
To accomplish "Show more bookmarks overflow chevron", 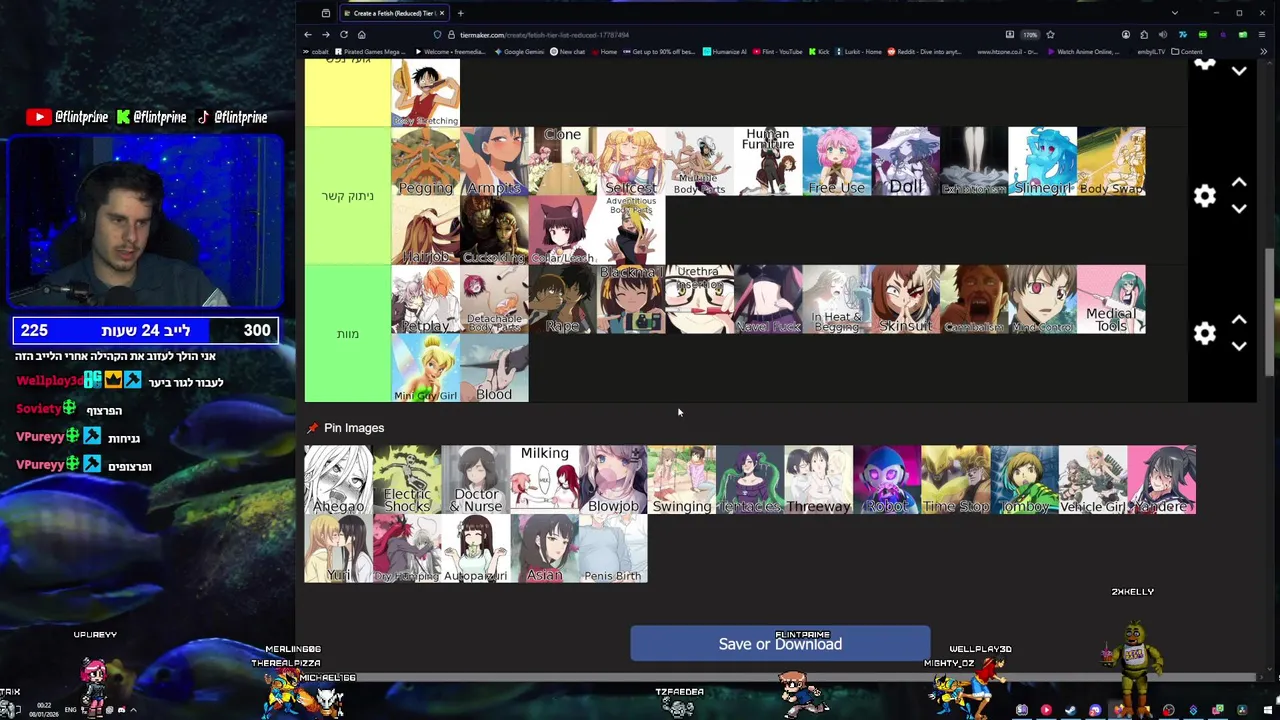I will coord(1263,52).
